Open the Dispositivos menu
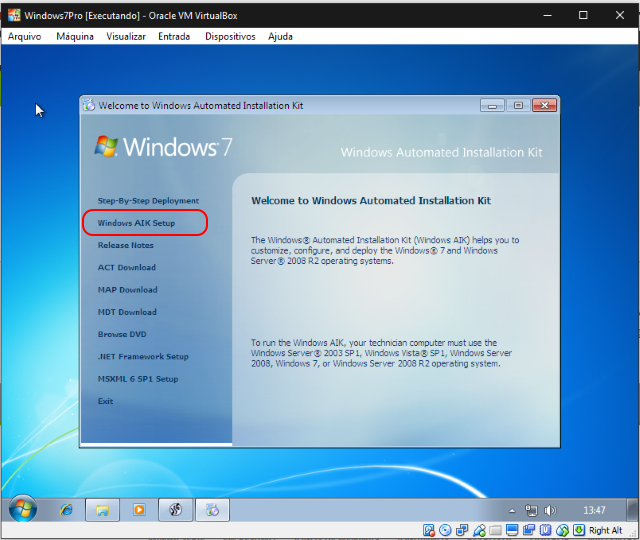The image size is (640, 540). click(x=230, y=36)
